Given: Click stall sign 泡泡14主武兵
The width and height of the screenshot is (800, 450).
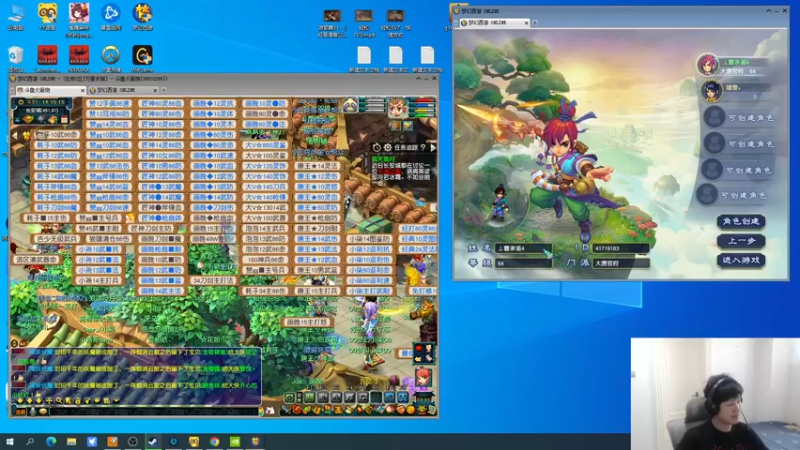Looking at the screenshot, I should 265,229.
